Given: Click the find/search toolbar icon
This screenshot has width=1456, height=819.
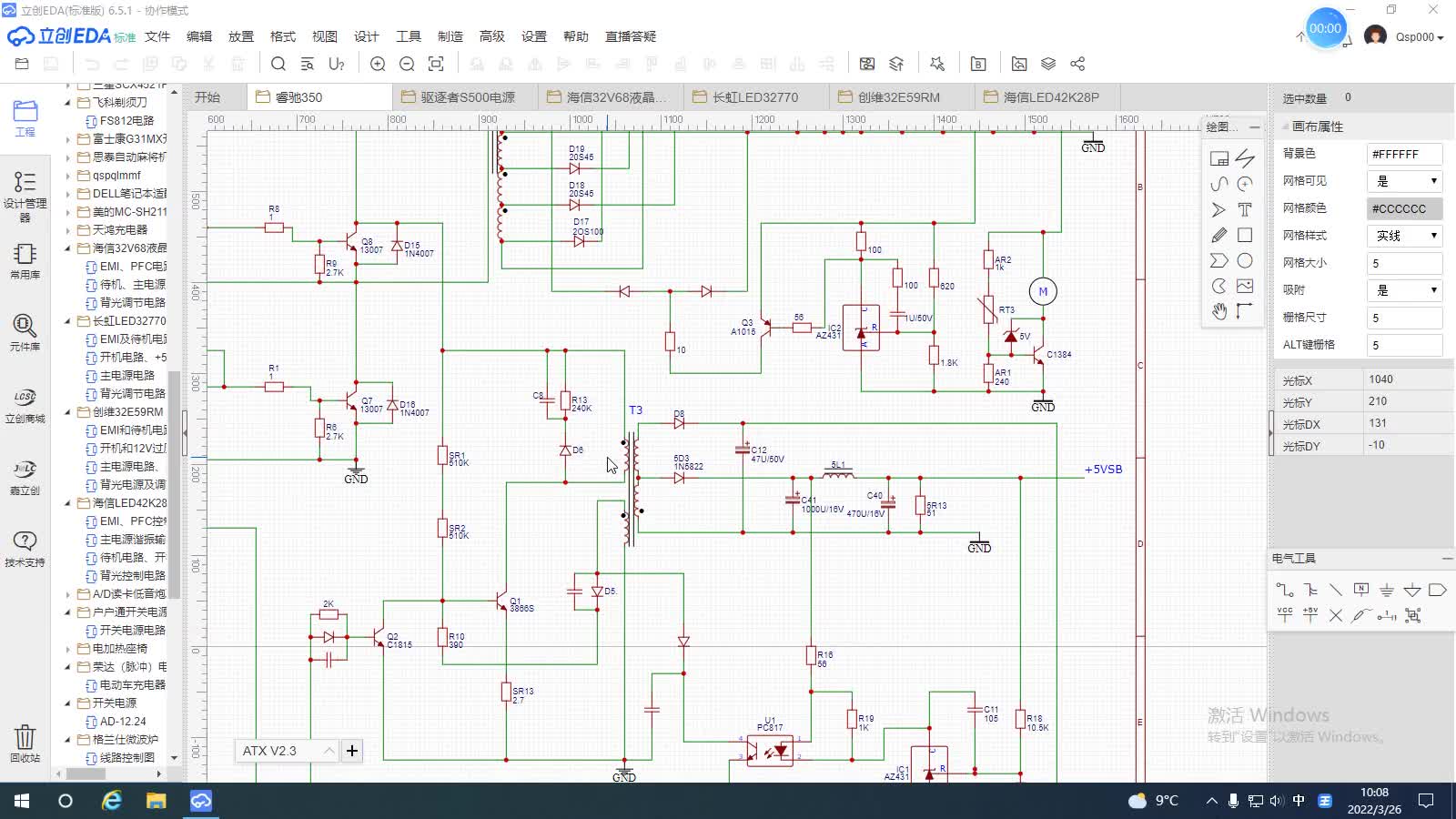Looking at the screenshot, I should [x=278, y=64].
